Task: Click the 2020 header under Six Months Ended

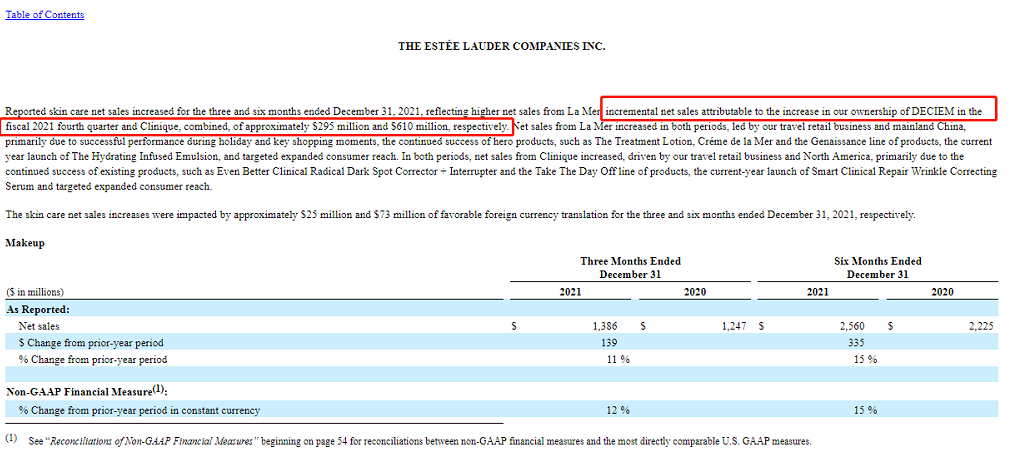Action: tap(942, 292)
